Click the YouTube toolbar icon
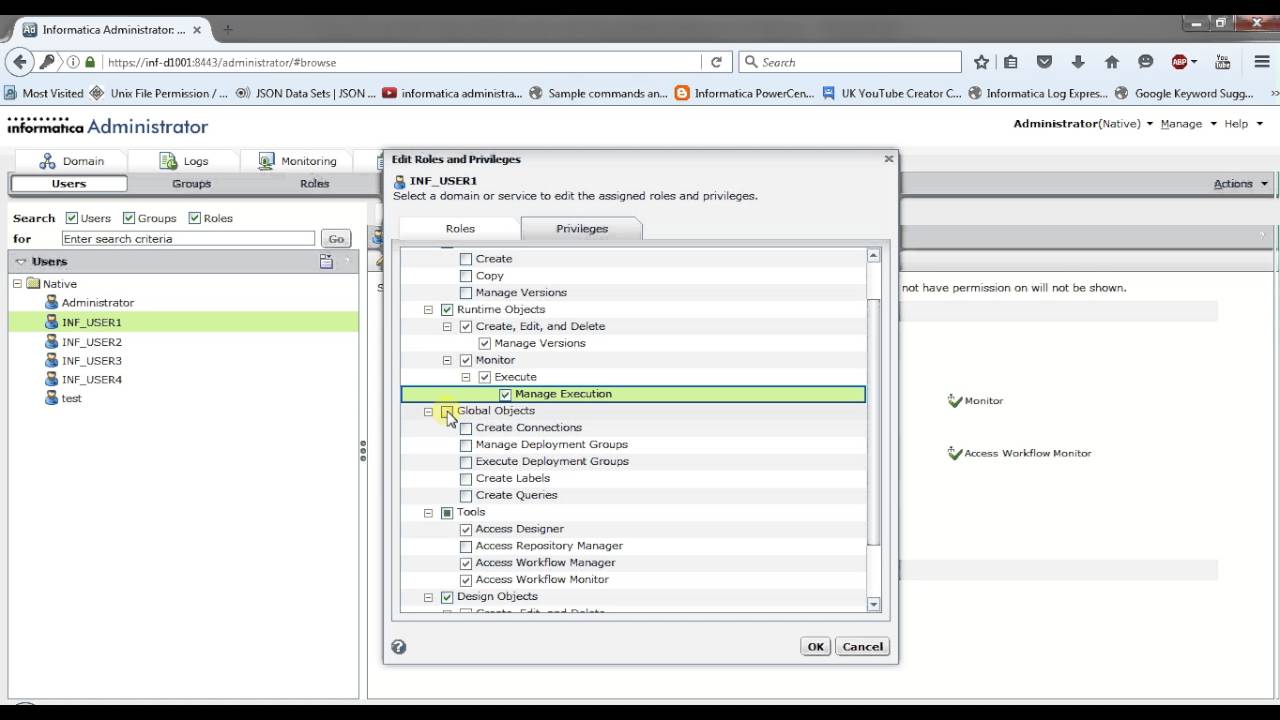Screen dimensions: 1280x720 click(1223, 62)
